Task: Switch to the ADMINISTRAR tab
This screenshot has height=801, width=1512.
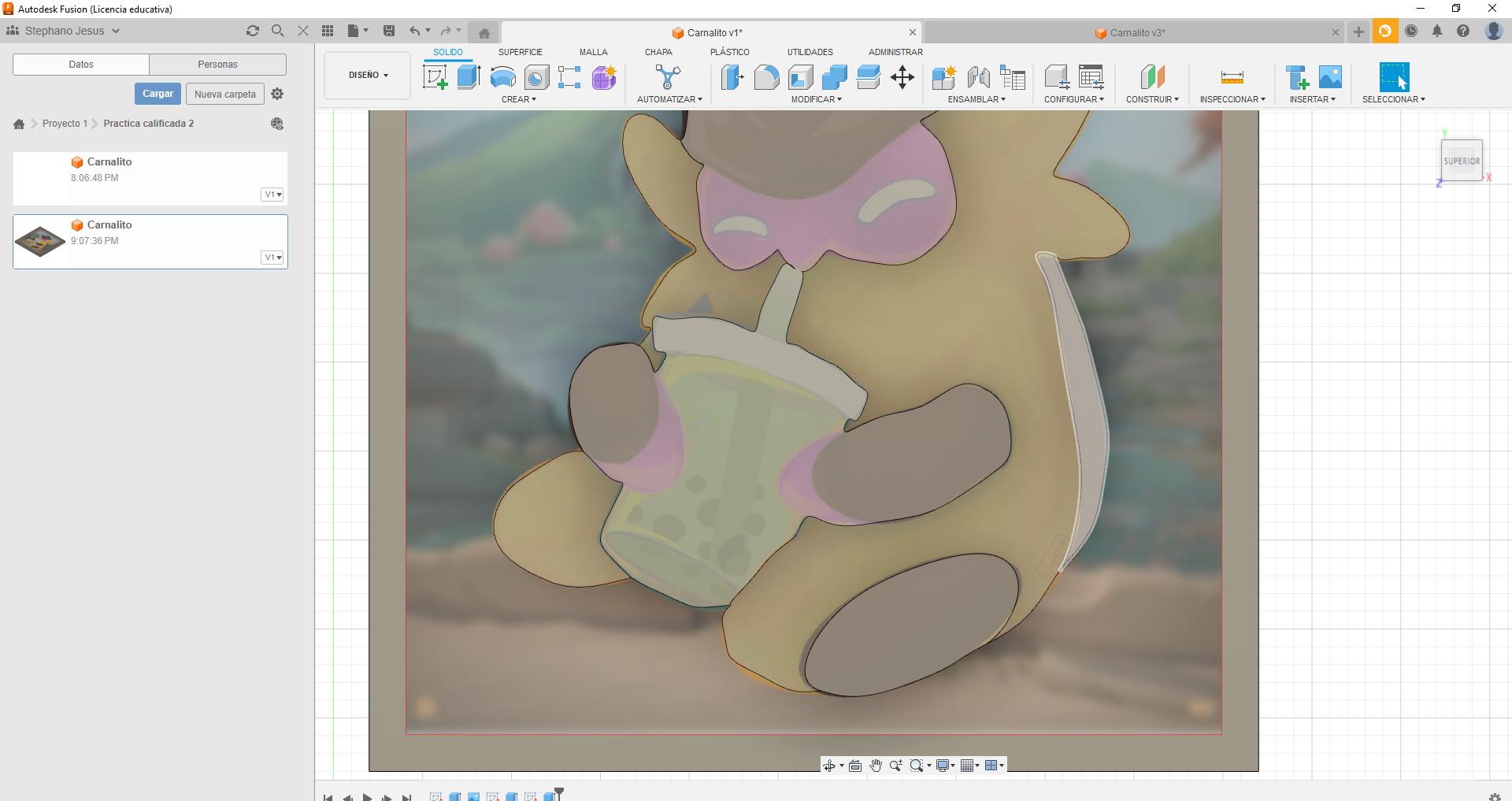Action: point(895,52)
